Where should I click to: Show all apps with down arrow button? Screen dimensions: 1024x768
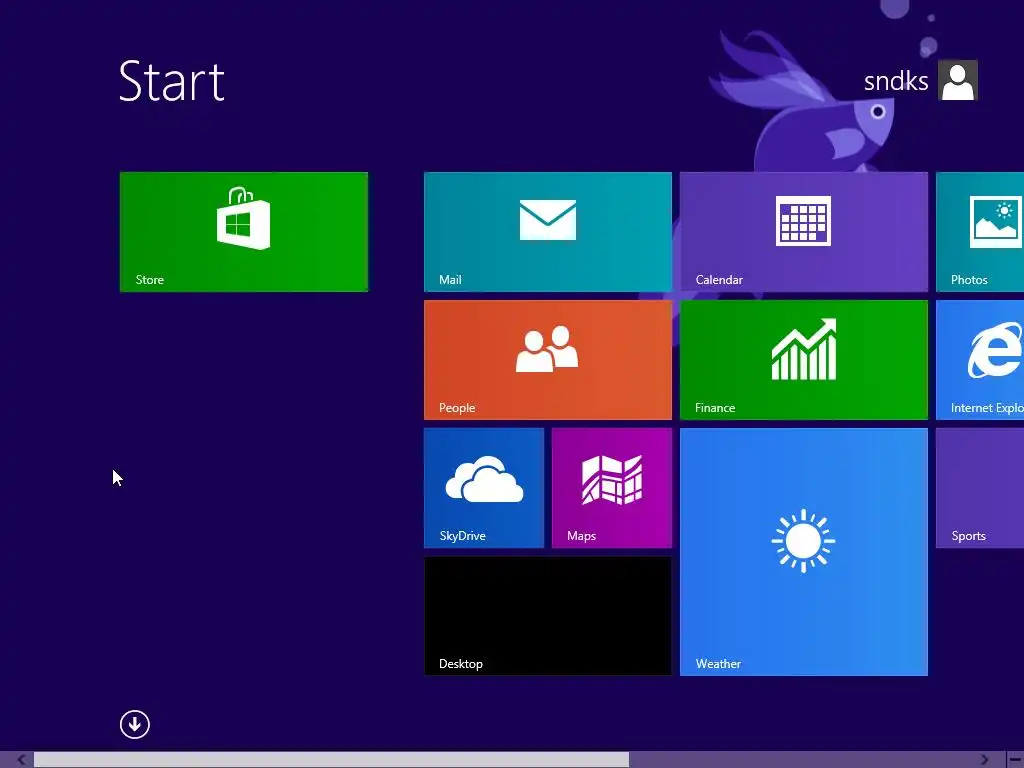click(135, 724)
